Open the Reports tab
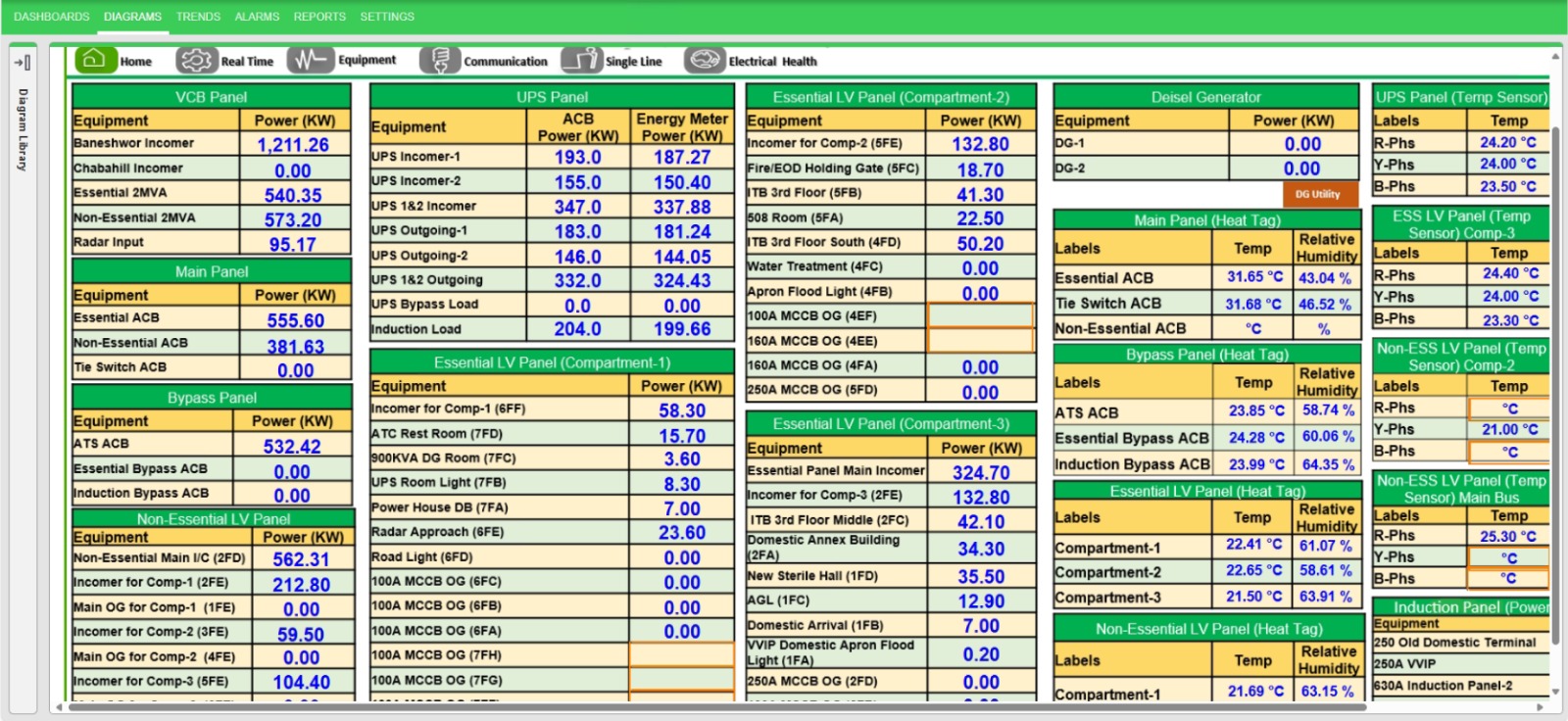The height and width of the screenshot is (721, 1568). (319, 17)
